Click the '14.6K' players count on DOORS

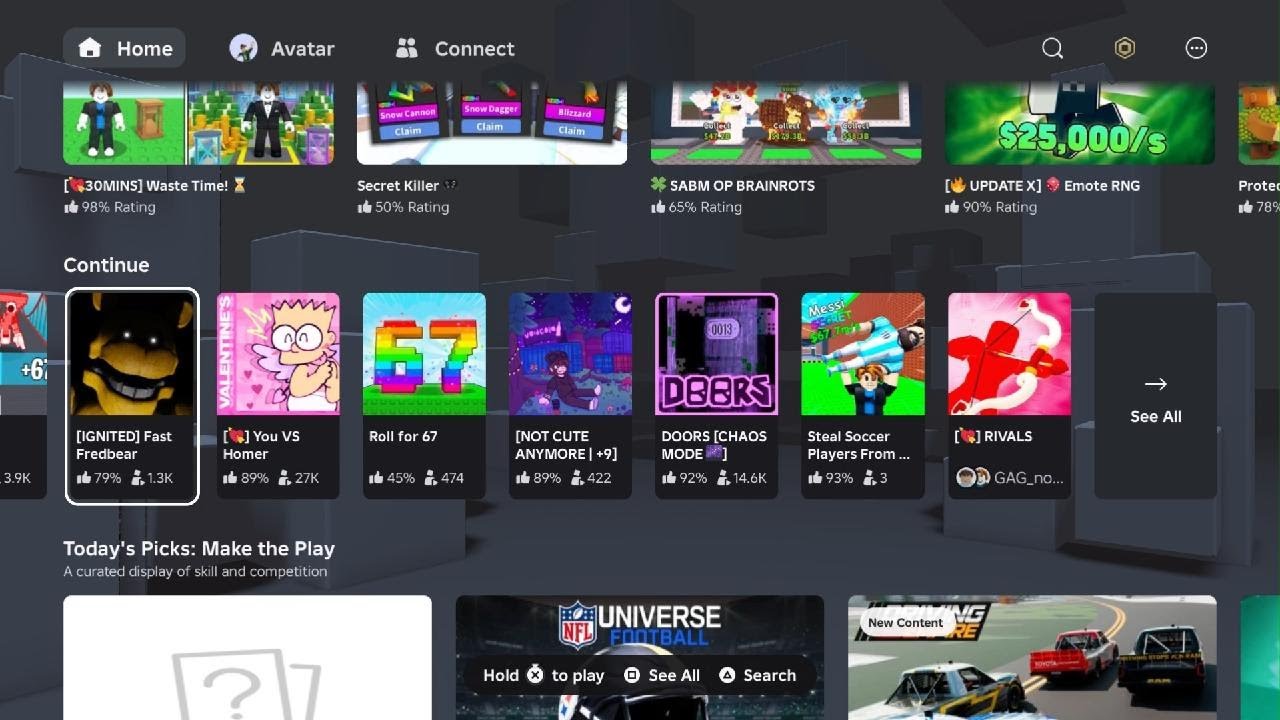[741, 478]
